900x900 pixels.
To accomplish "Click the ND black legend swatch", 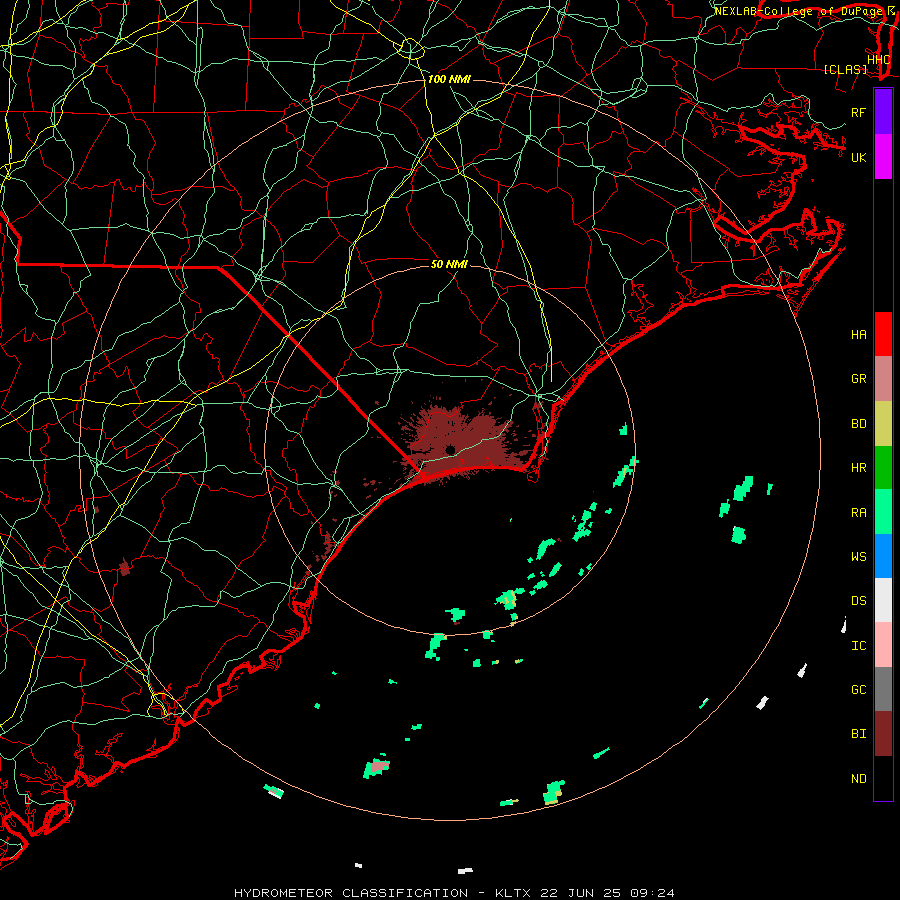I will point(883,778).
